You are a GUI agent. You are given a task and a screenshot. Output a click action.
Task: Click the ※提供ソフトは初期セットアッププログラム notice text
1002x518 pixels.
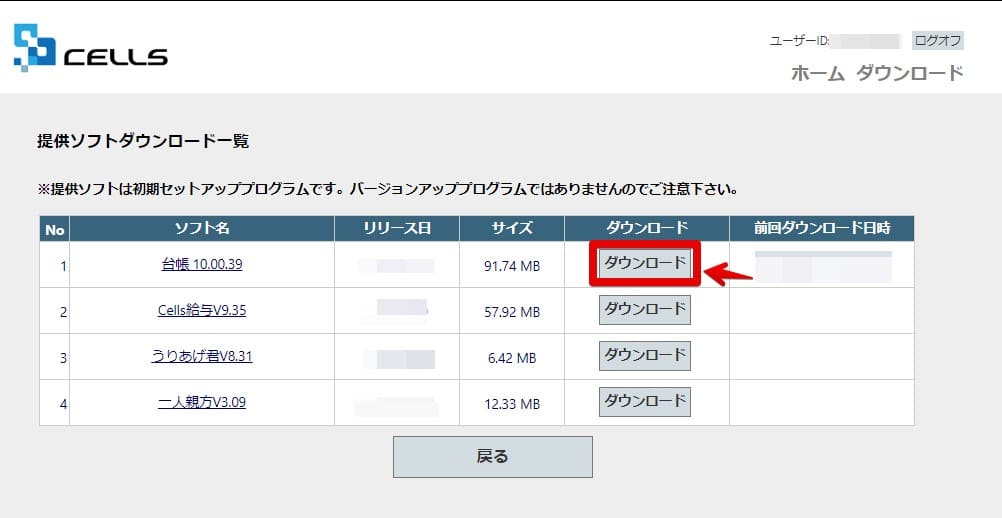(388, 190)
